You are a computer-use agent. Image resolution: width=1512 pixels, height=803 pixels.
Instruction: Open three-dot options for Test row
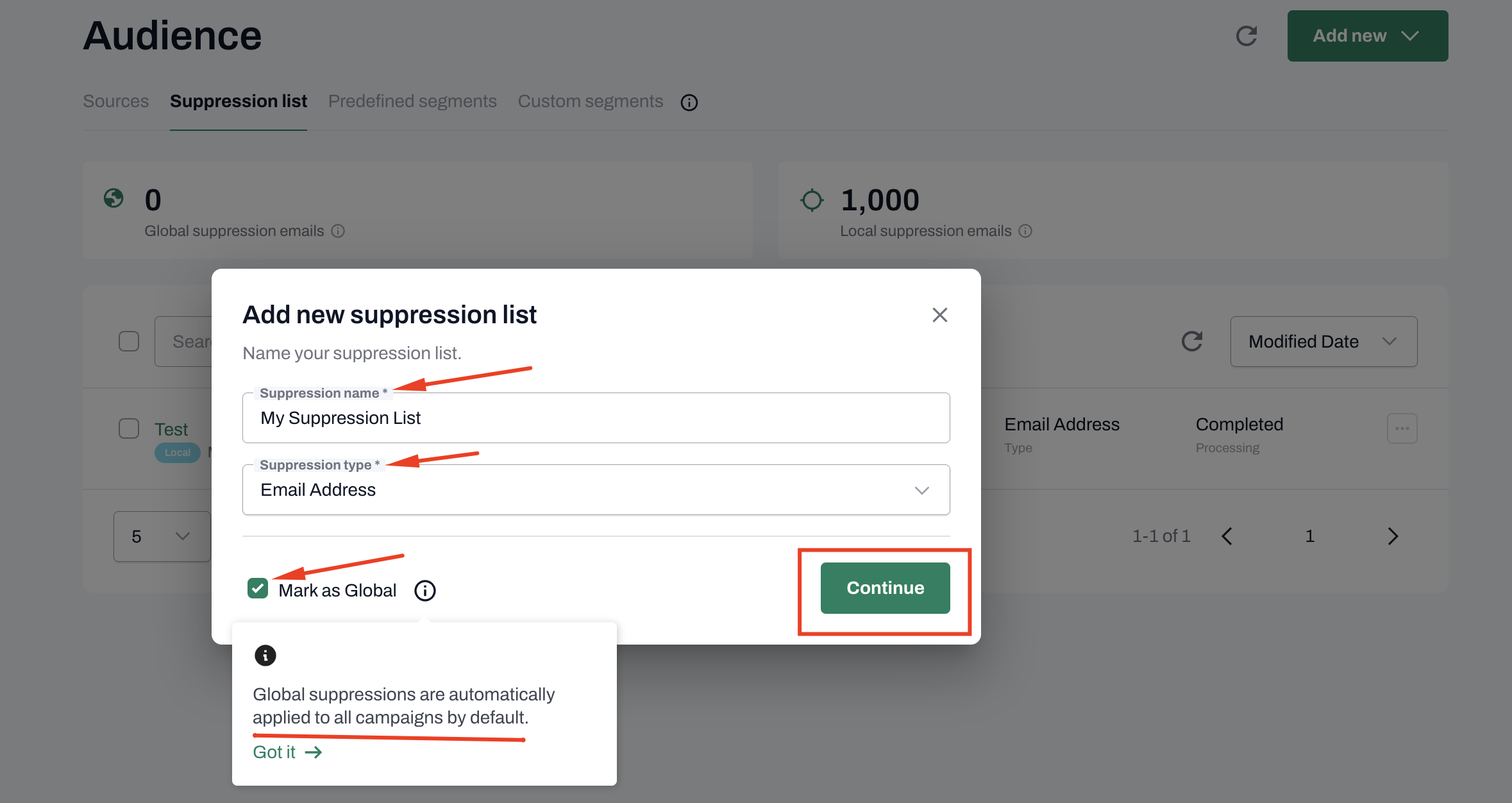point(1402,428)
